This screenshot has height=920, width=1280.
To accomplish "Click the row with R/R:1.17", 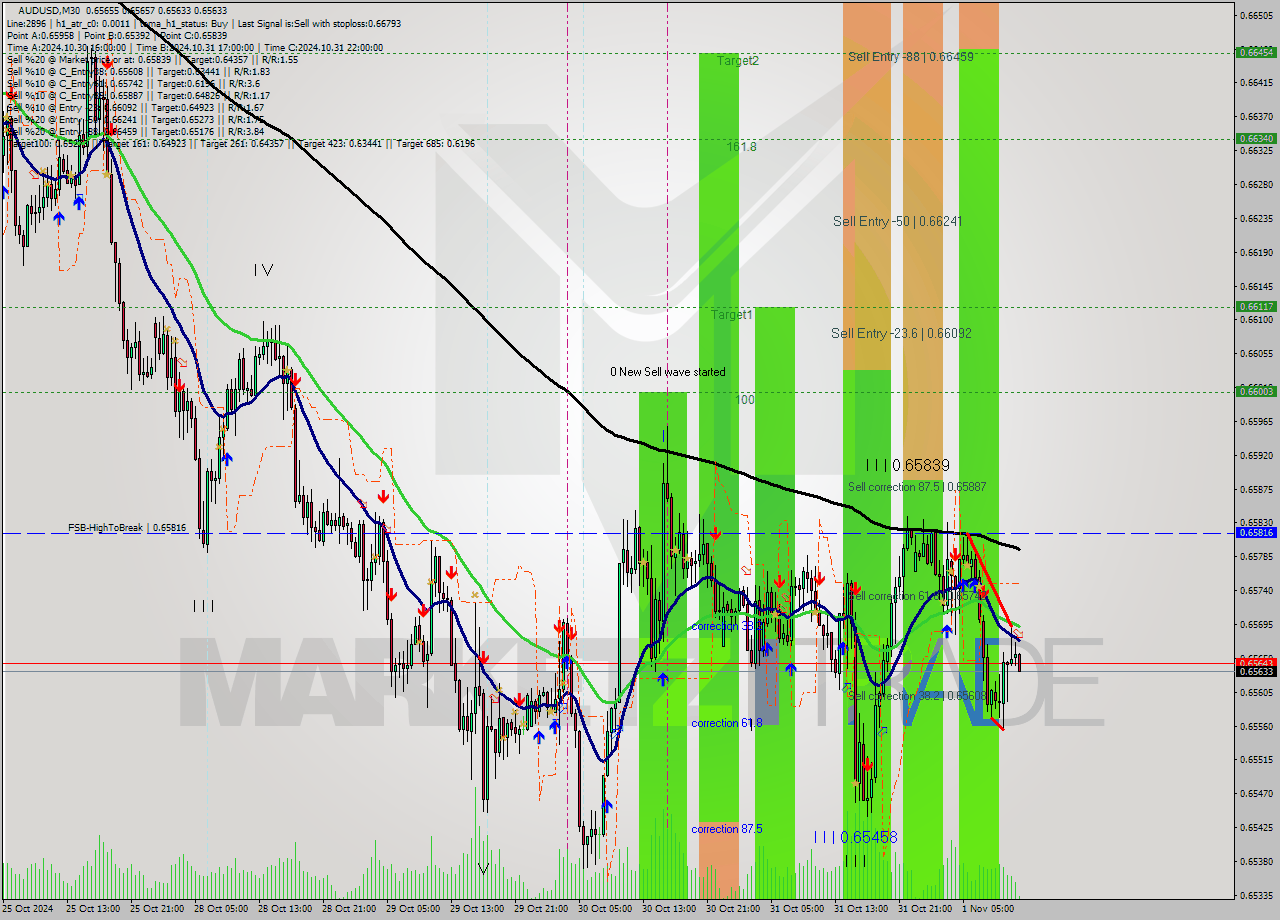I will tap(138, 95).
